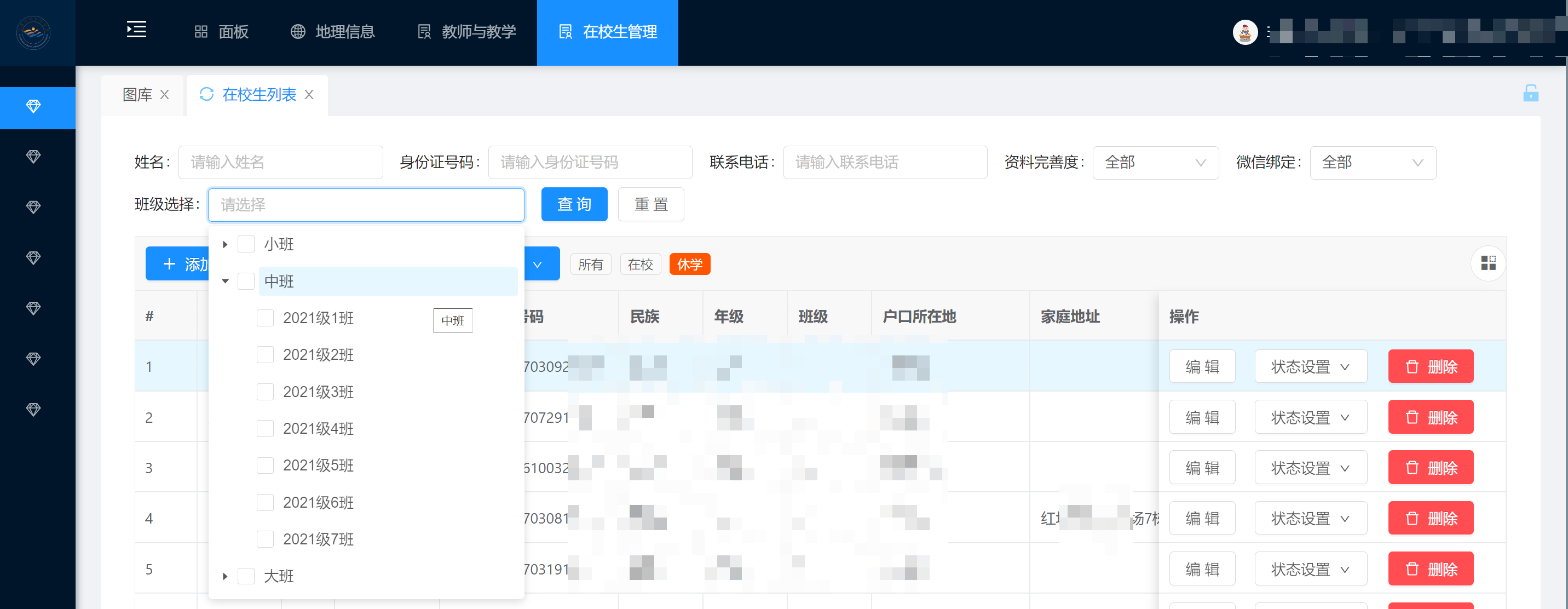Switch to the 在校生列表 tab
1568x609 pixels.
(260, 95)
